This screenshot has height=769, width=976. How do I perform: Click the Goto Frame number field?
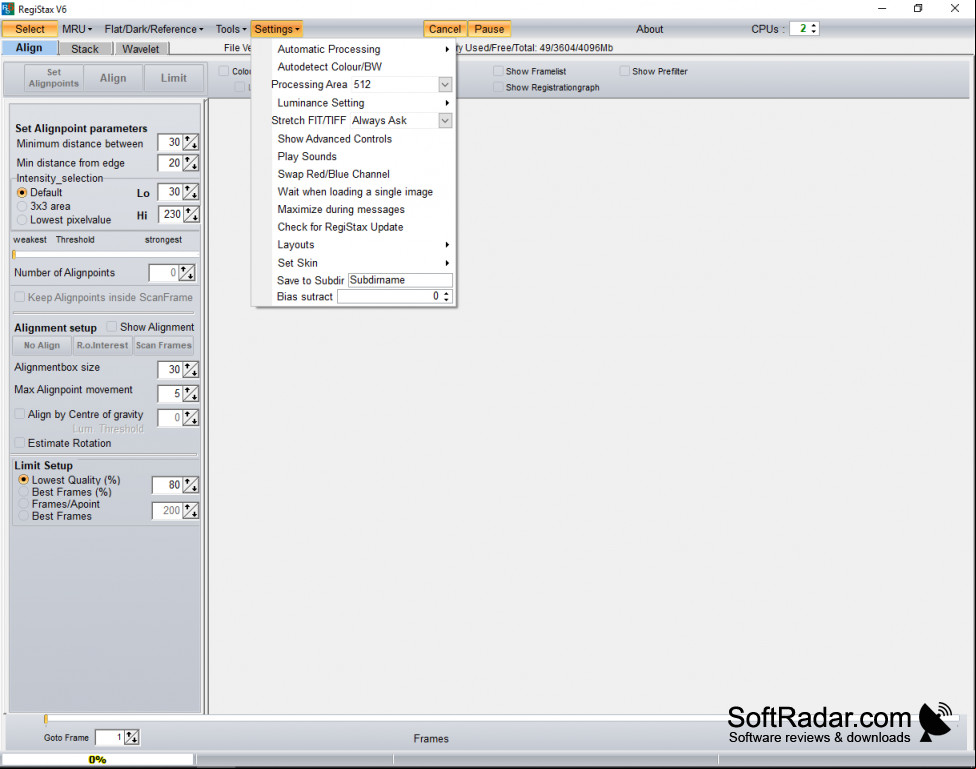pos(110,737)
